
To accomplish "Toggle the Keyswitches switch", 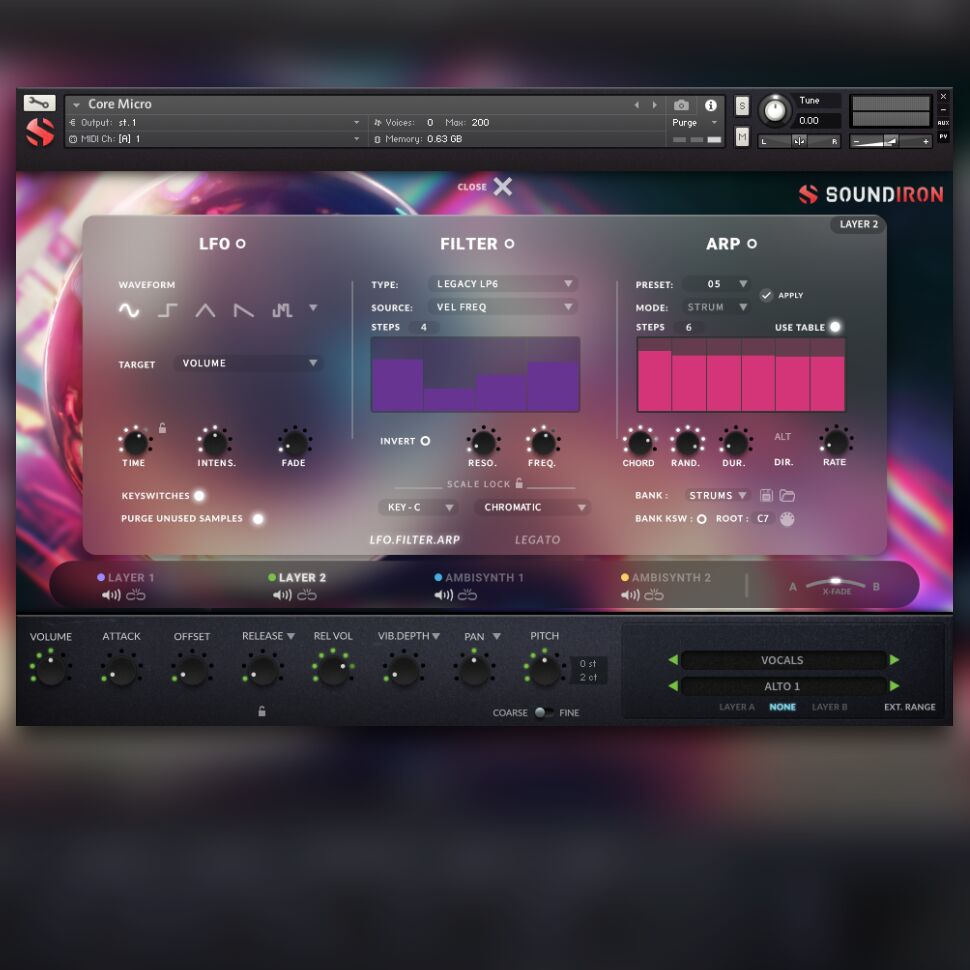I will [x=199, y=495].
